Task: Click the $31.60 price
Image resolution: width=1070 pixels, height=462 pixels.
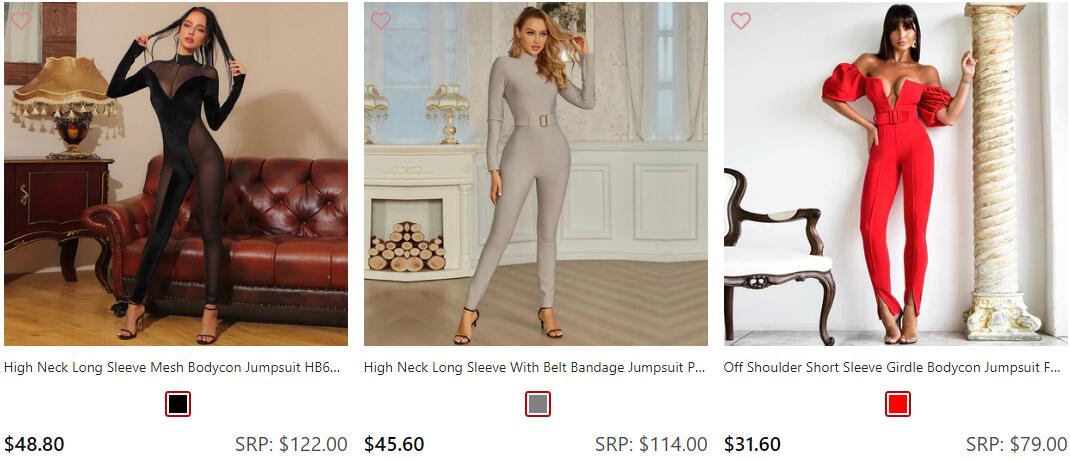Action: tap(752, 444)
